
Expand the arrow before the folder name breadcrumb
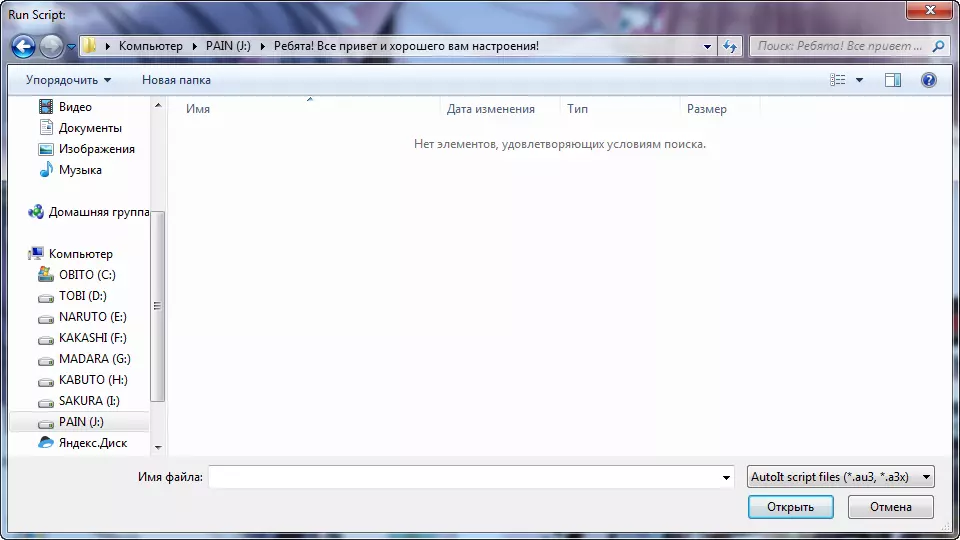click(263, 46)
